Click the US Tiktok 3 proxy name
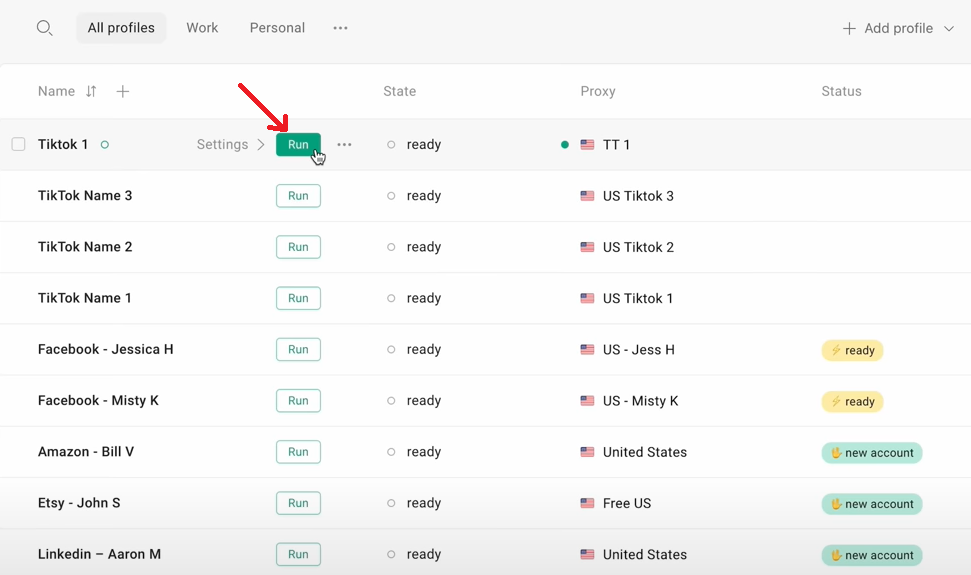 tap(638, 196)
